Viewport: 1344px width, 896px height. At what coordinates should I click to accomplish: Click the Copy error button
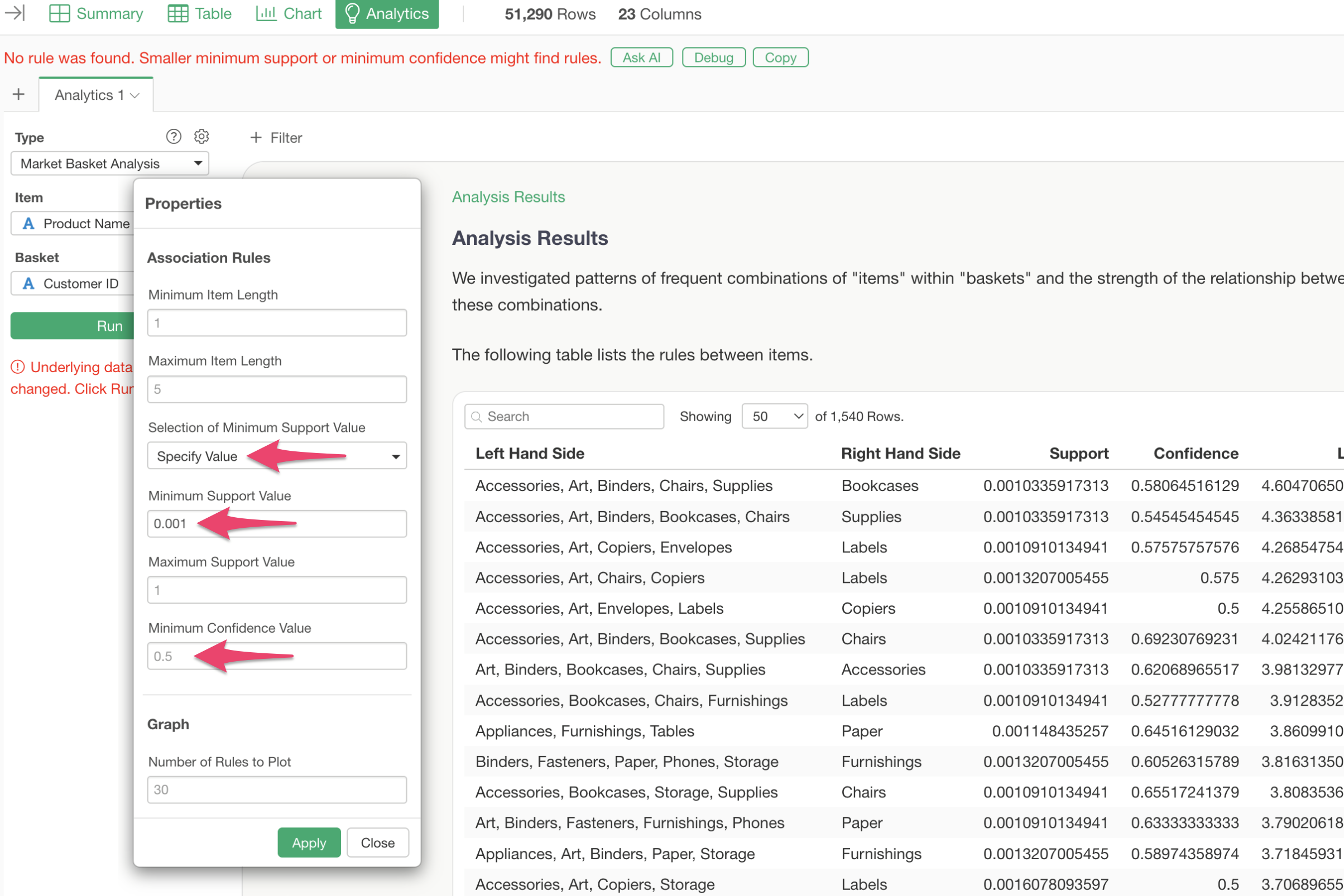(780, 57)
